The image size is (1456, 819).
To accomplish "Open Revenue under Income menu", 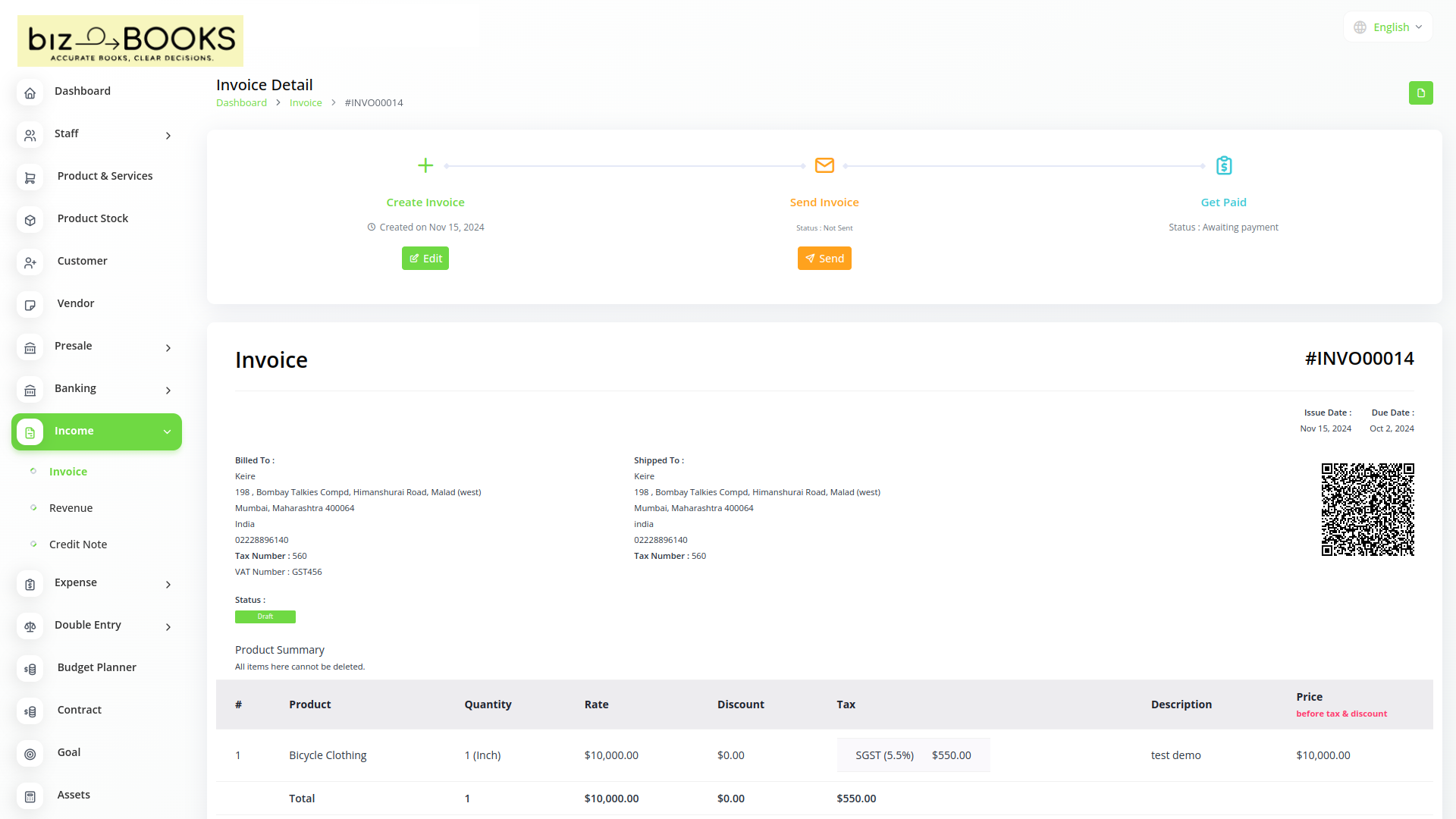I will click(71, 508).
